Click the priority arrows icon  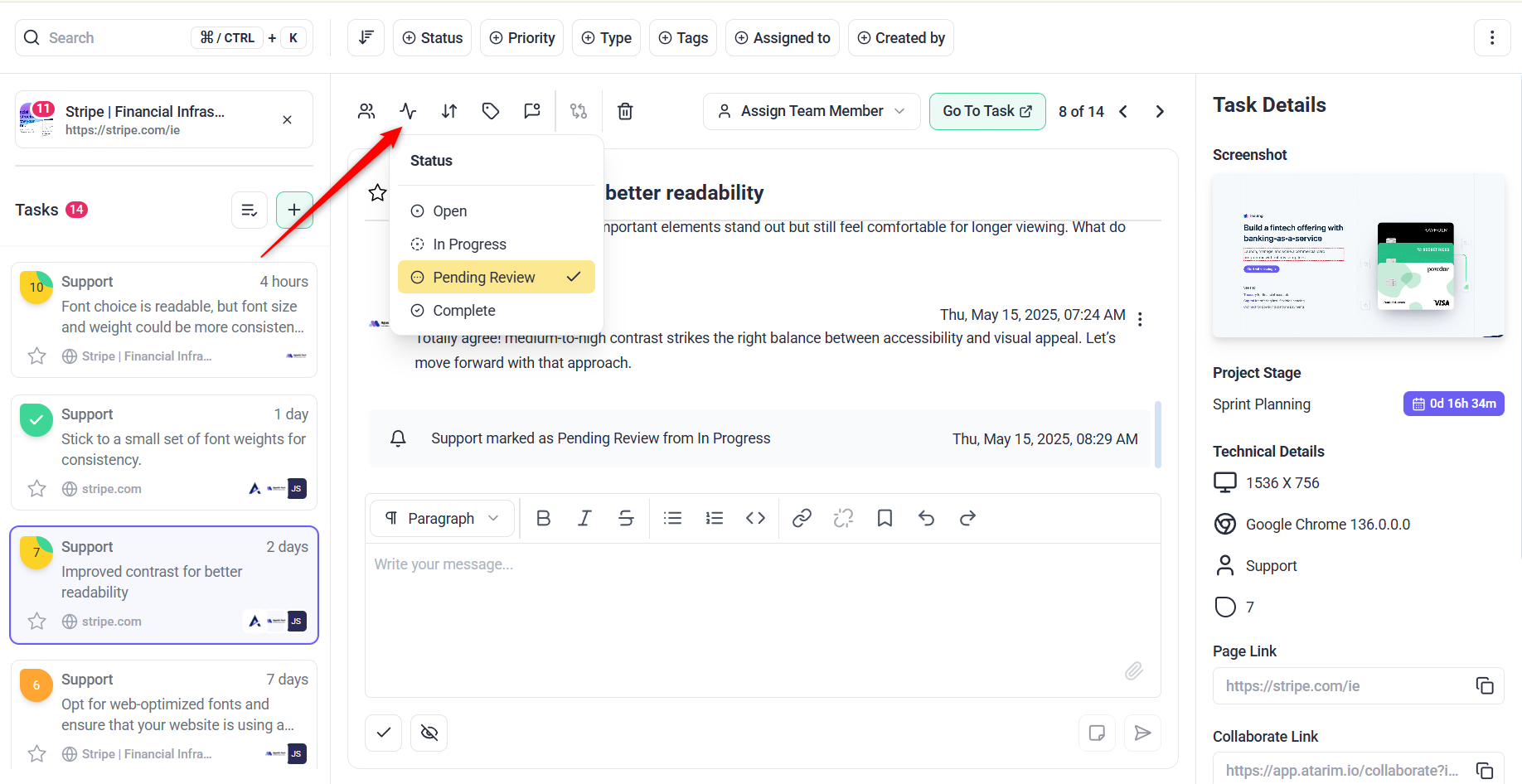(449, 111)
